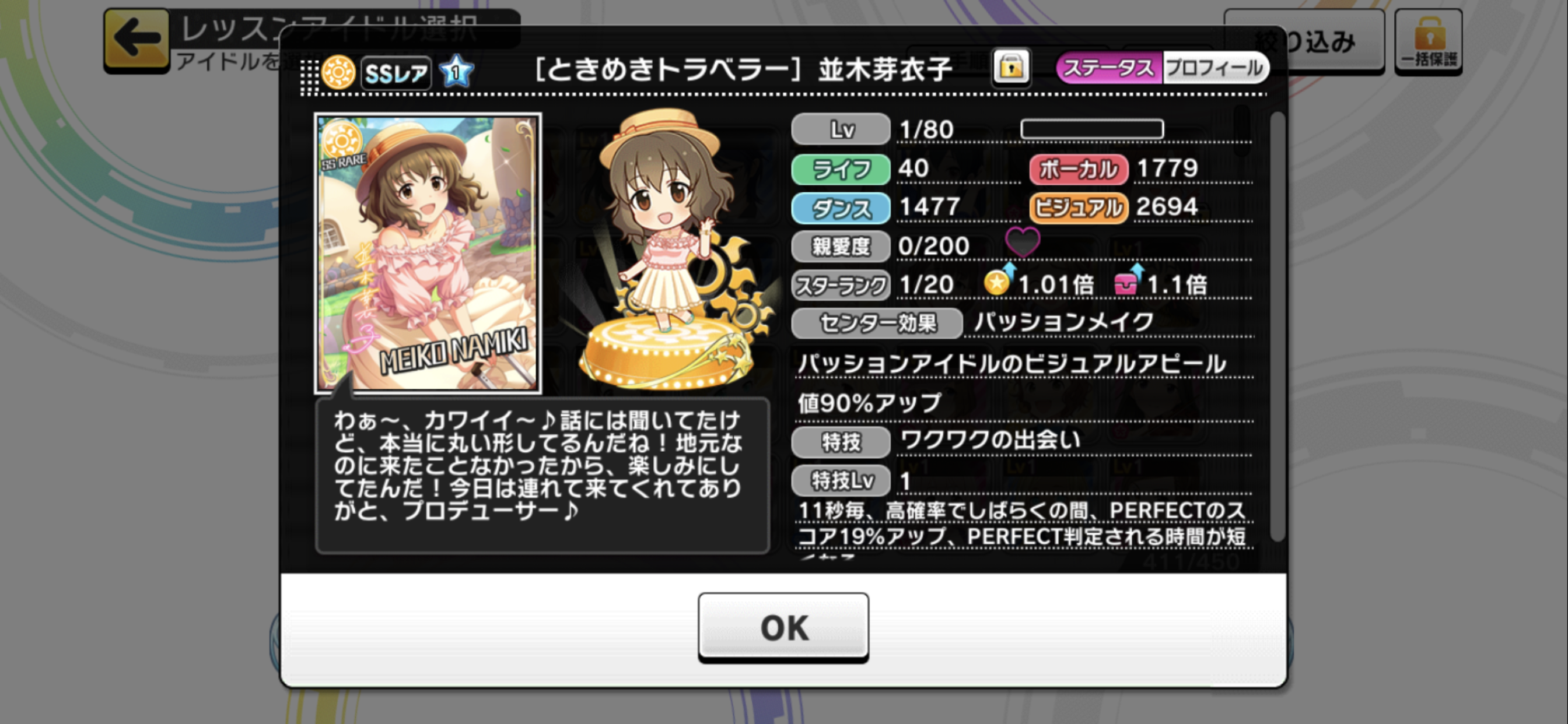Click the blue star rank 1 badge

pos(456,72)
